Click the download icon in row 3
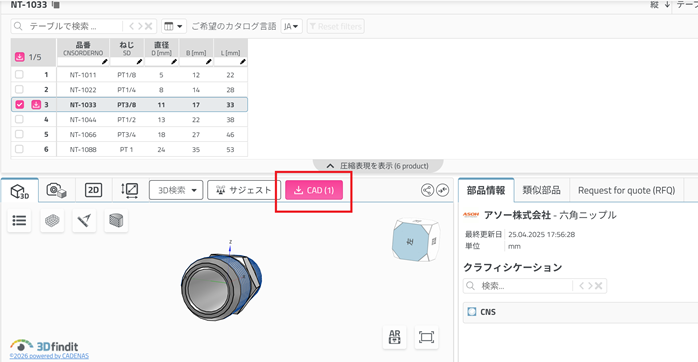 [36, 104]
